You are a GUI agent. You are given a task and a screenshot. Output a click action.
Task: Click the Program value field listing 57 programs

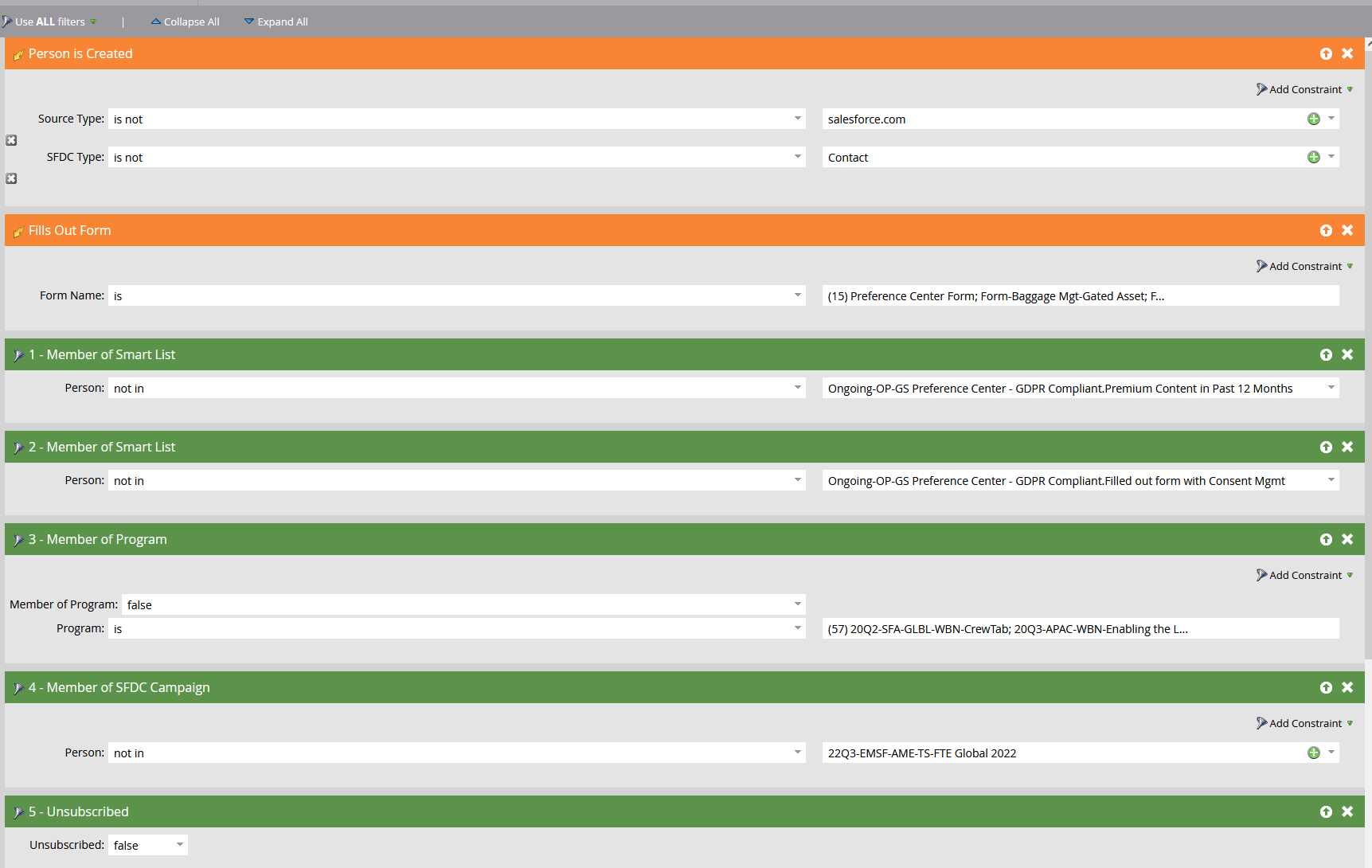1035,628
